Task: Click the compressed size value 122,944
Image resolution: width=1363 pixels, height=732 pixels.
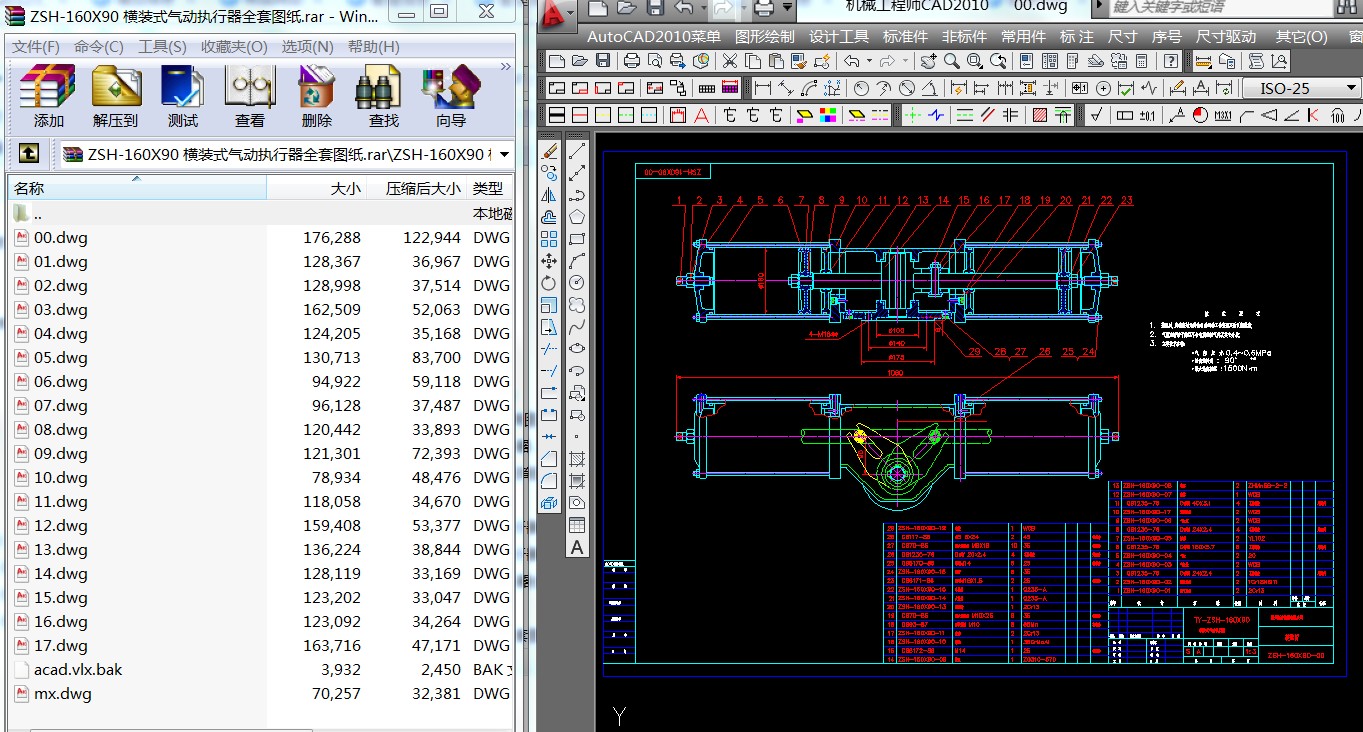Action: click(432, 238)
